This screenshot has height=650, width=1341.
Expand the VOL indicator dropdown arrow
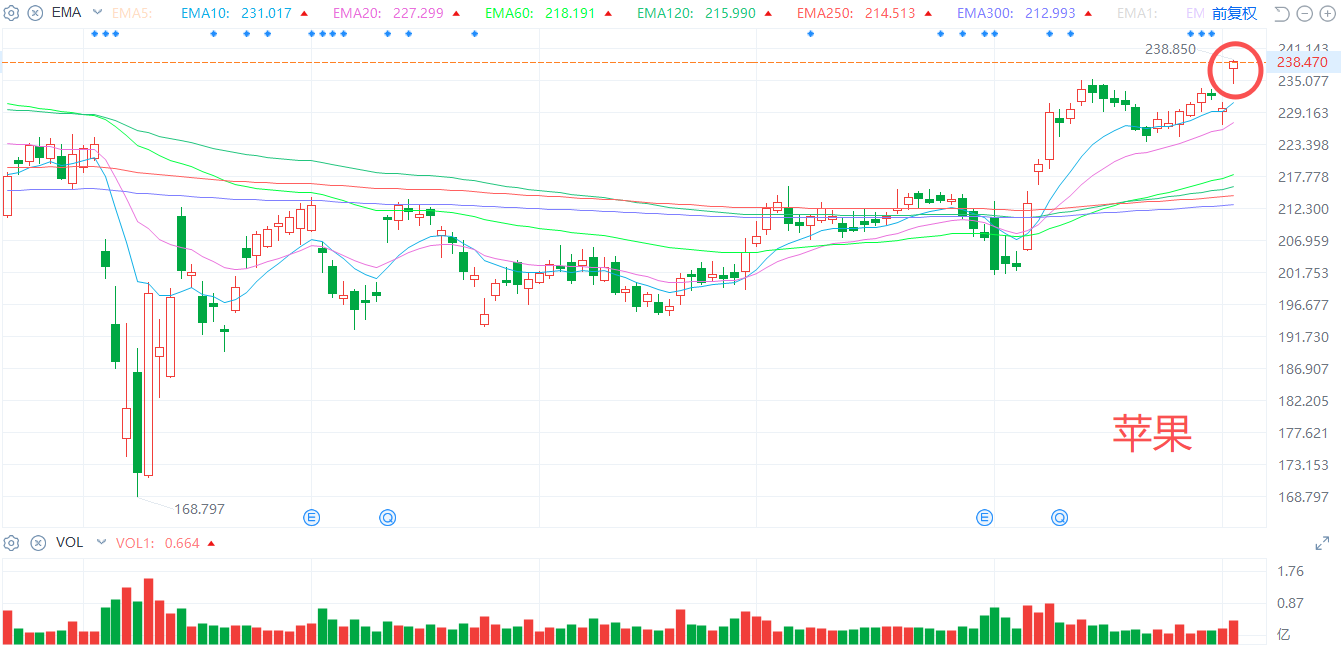tap(101, 543)
